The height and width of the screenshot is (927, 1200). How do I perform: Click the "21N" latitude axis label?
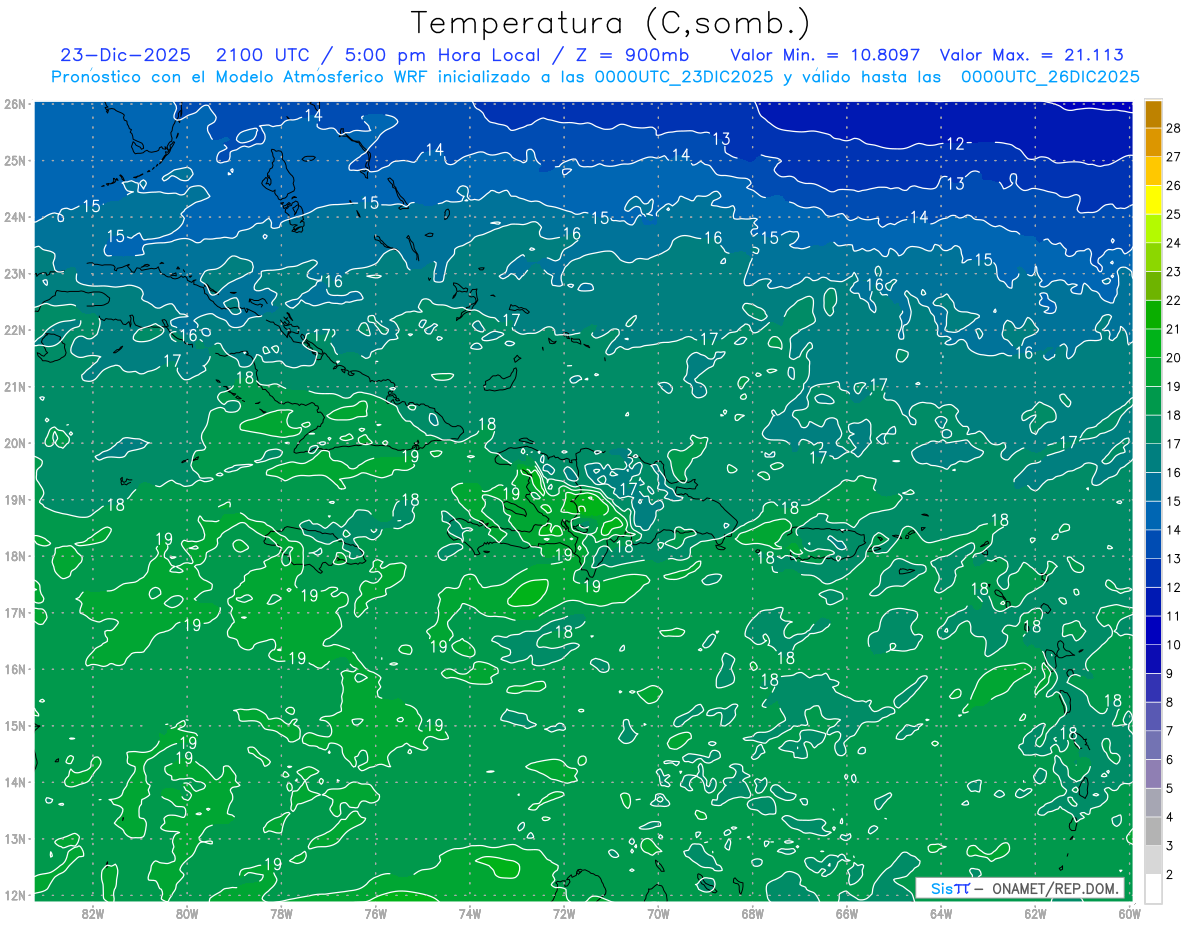(x=14, y=386)
